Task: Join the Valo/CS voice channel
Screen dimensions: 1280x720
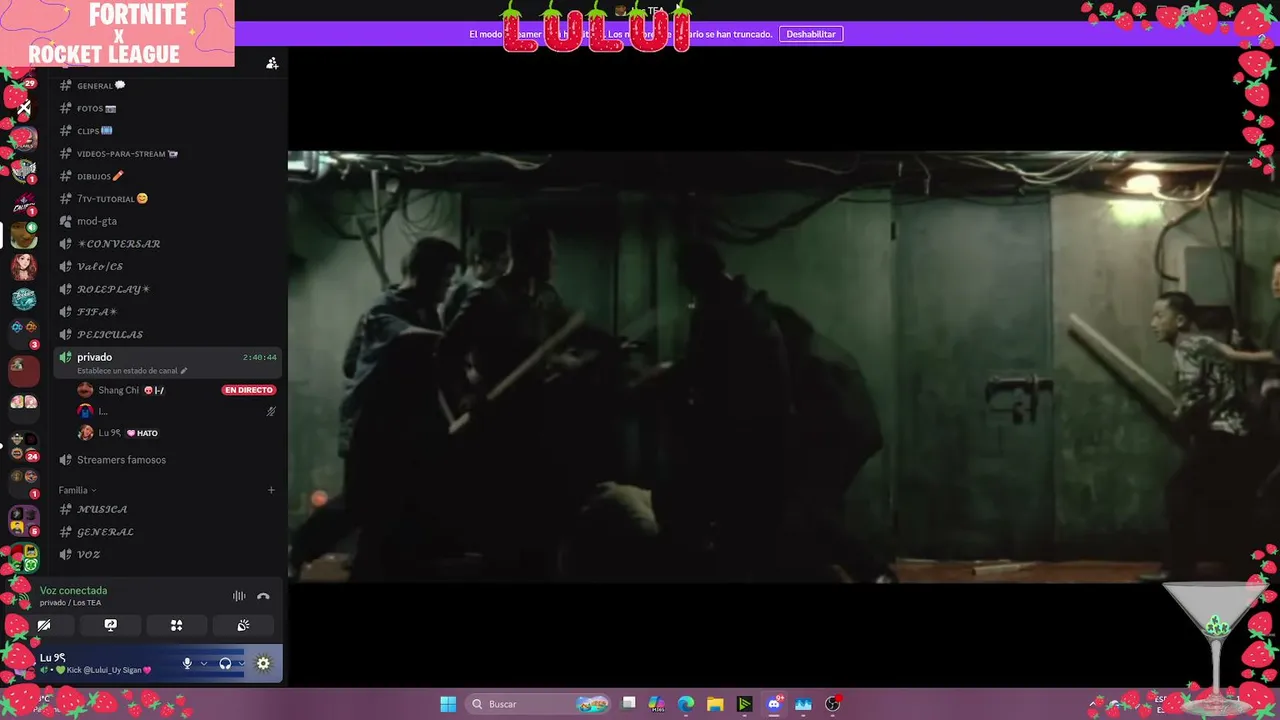Action: tap(166, 267)
